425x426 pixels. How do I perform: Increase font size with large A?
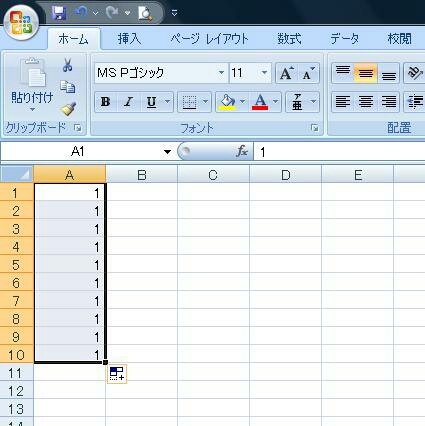[x=286, y=73]
